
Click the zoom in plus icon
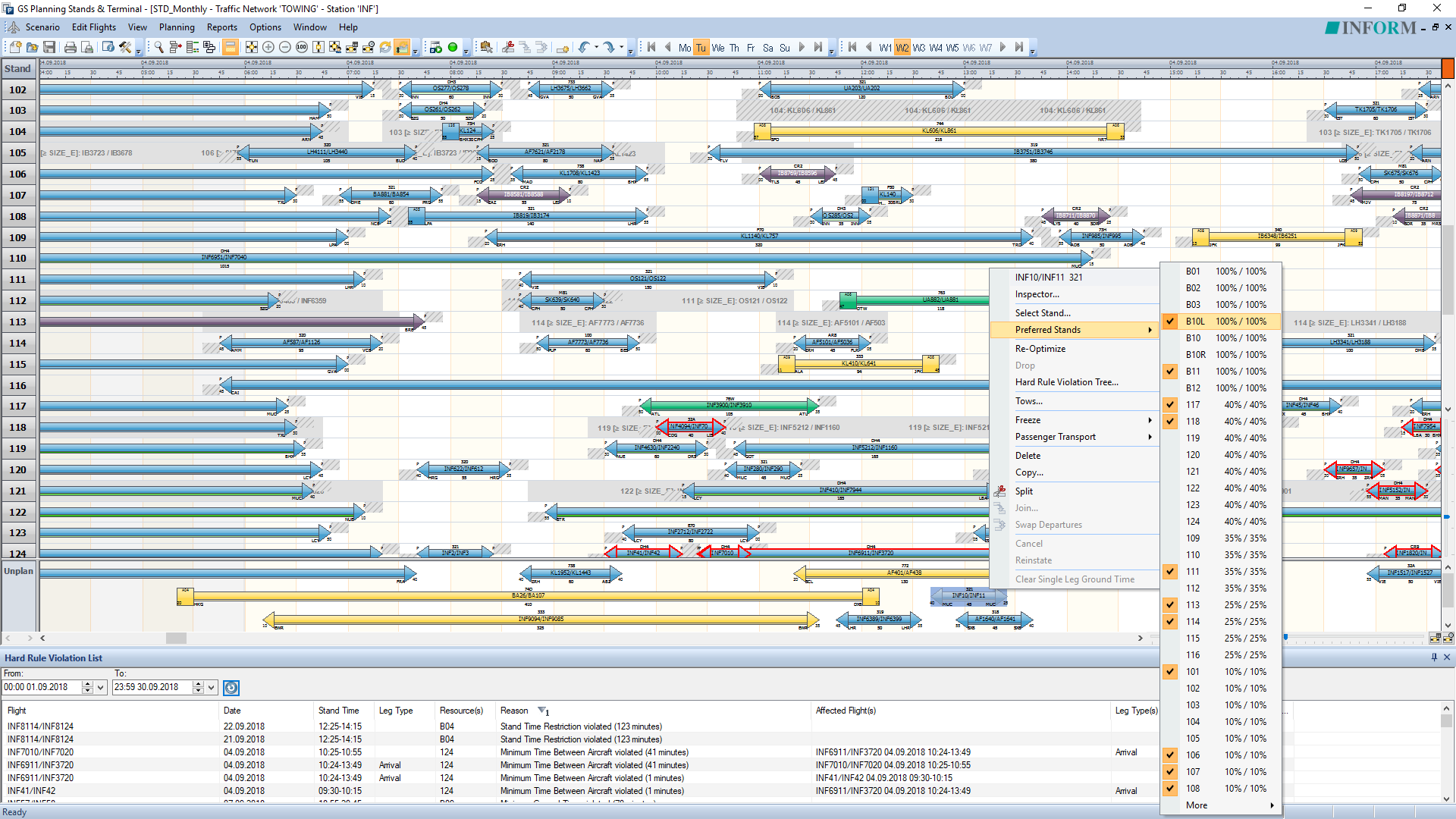tap(268, 47)
